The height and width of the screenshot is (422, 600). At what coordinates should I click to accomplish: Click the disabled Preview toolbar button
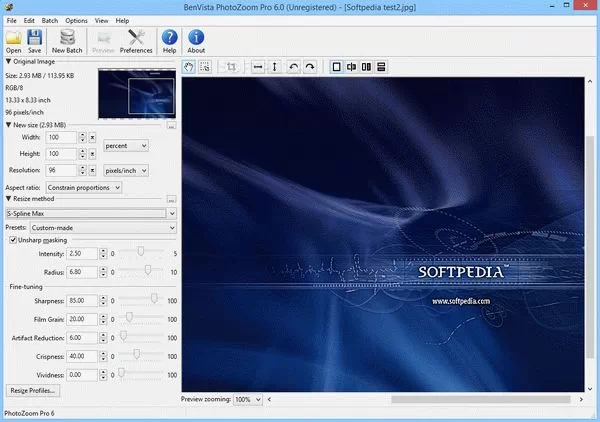click(103, 41)
